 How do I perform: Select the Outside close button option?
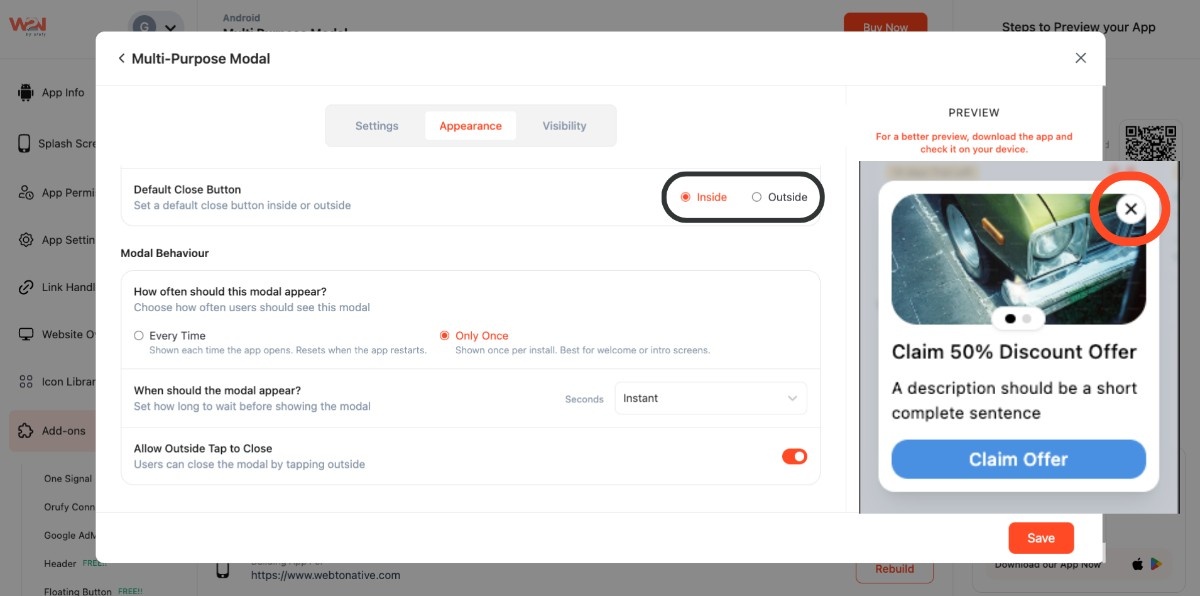click(x=757, y=197)
